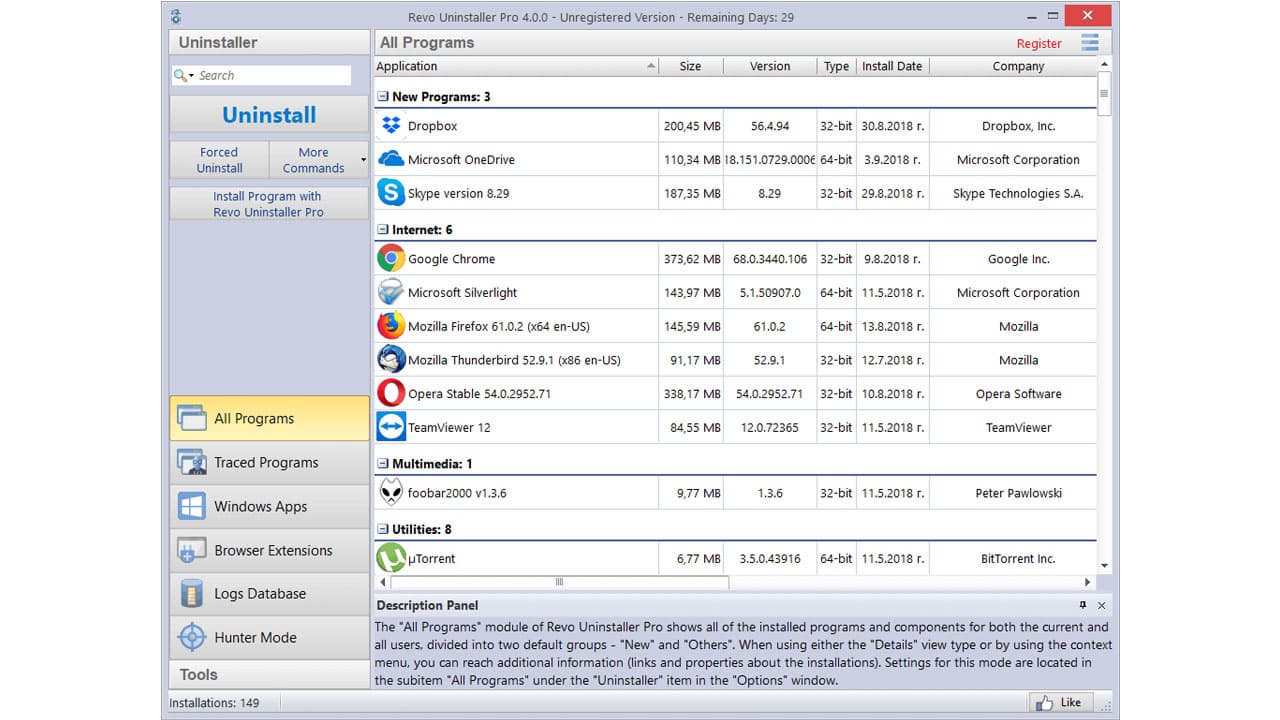Collapse the New Programs group
This screenshot has height=720, width=1280.
click(381, 96)
